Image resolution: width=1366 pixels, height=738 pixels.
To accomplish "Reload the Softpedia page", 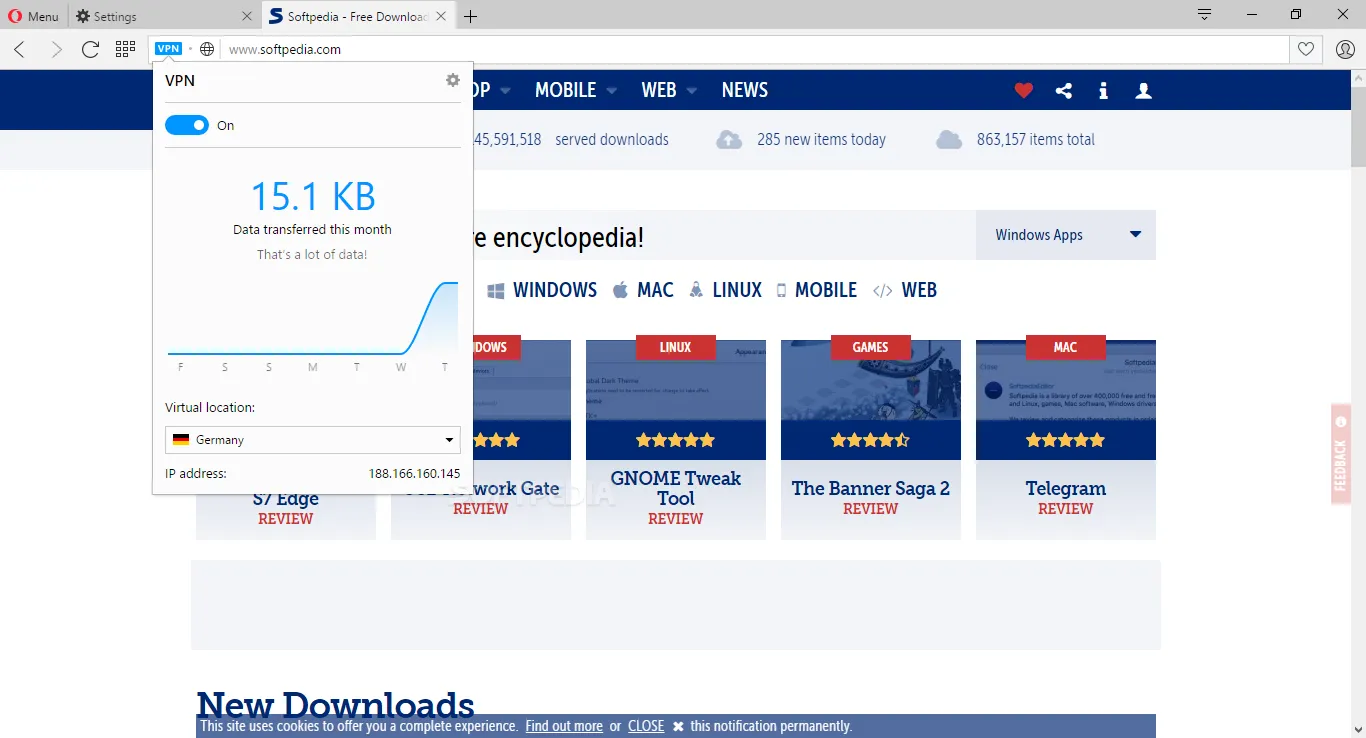I will coord(90,48).
